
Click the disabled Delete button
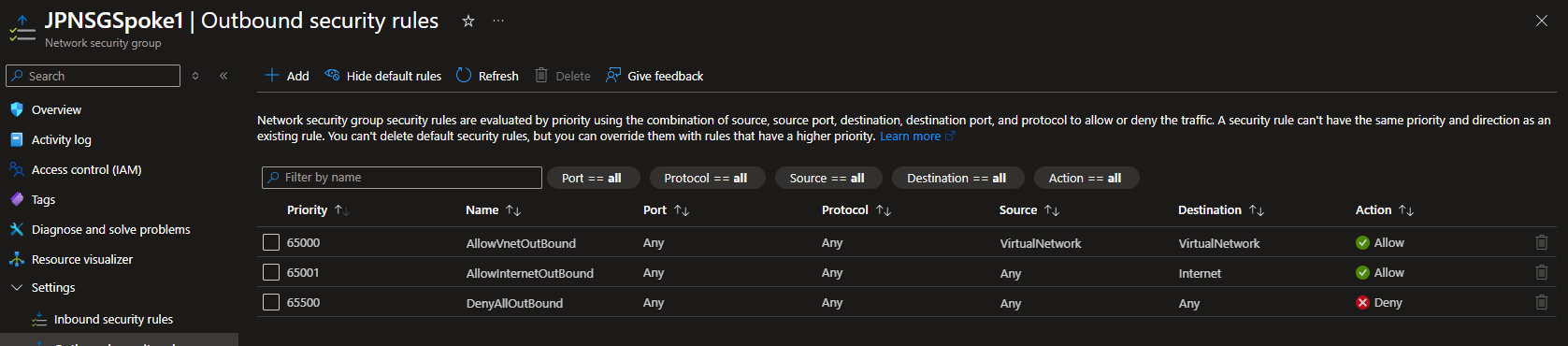(563, 76)
